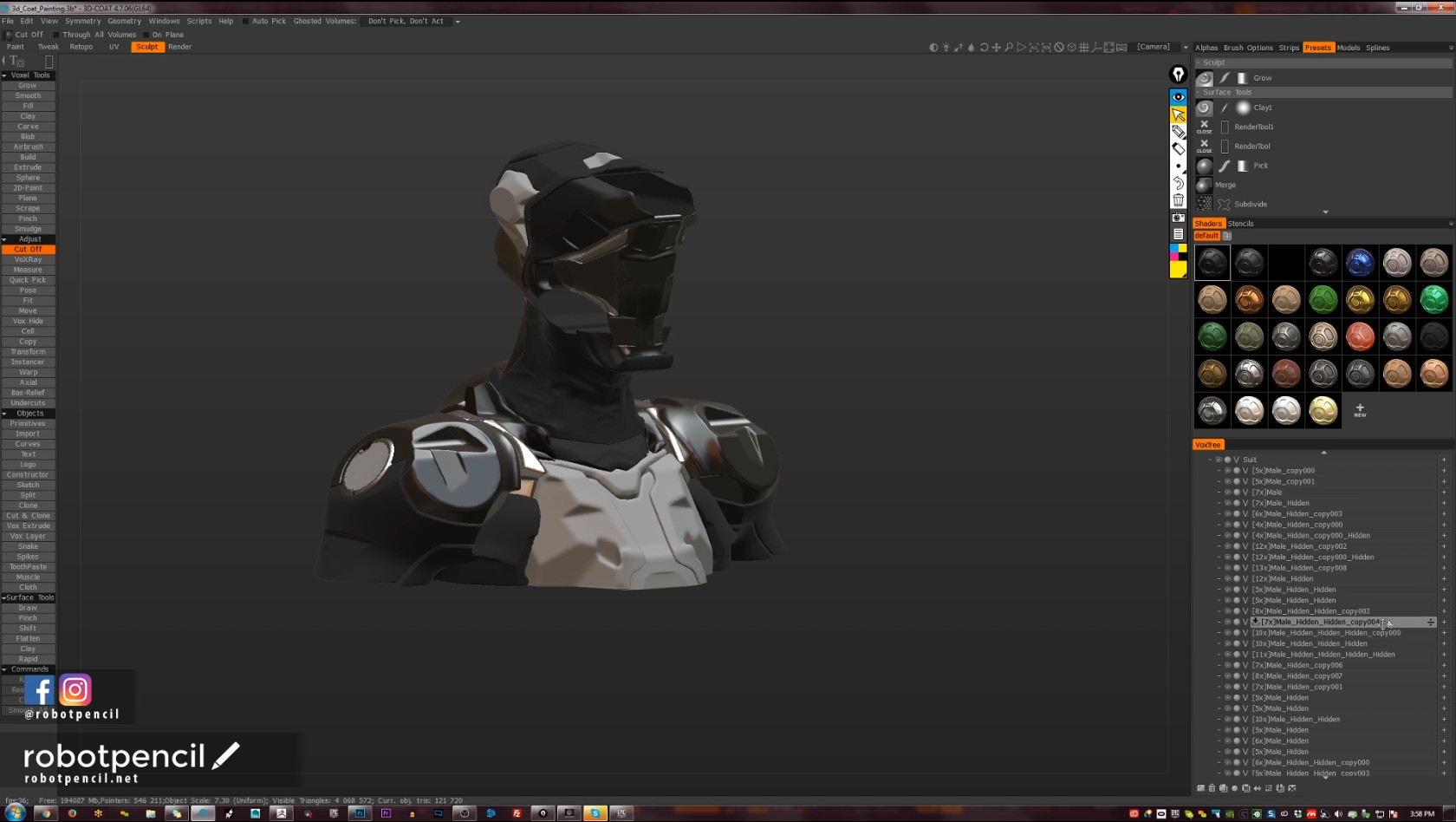
Task: Click the trash bin icon in vertical toolbar
Action: coord(1178,200)
